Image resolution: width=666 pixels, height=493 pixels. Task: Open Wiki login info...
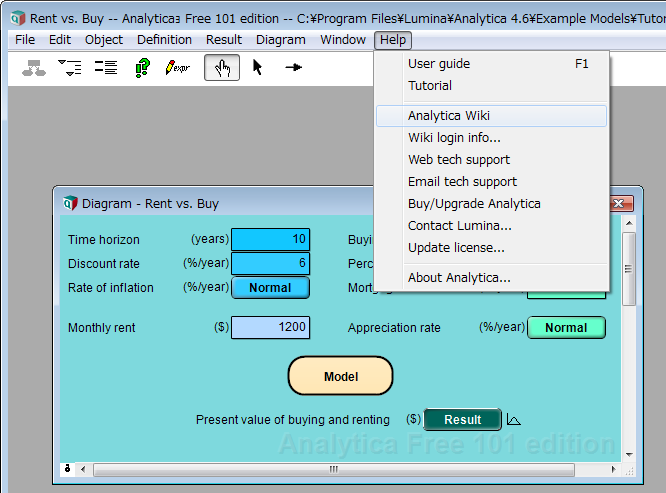click(x=491, y=138)
